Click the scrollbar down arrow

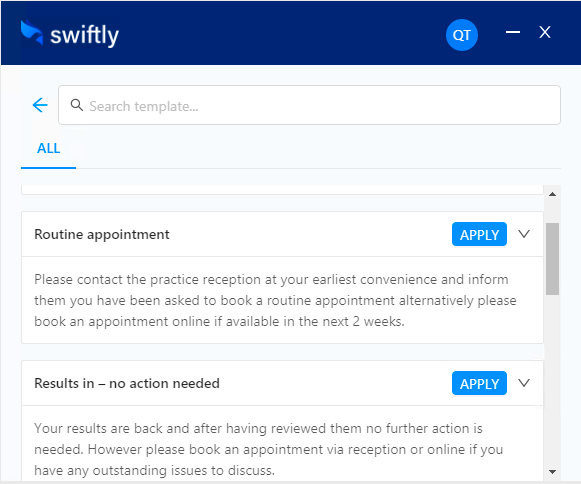[x=552, y=471]
